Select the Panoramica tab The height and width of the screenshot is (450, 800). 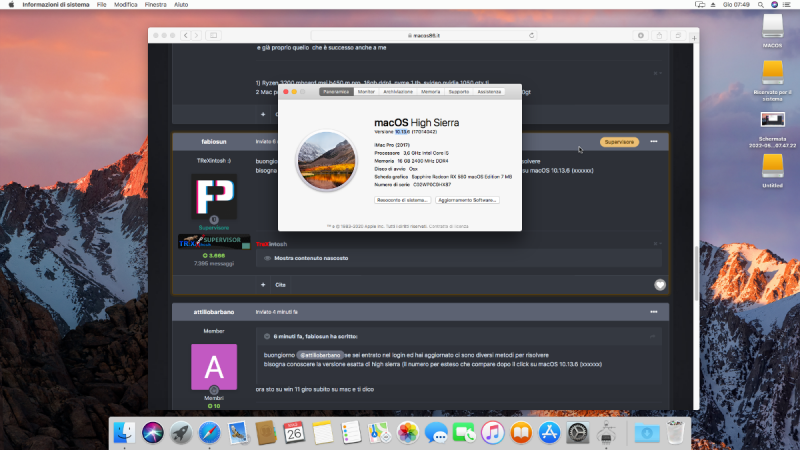click(336, 92)
